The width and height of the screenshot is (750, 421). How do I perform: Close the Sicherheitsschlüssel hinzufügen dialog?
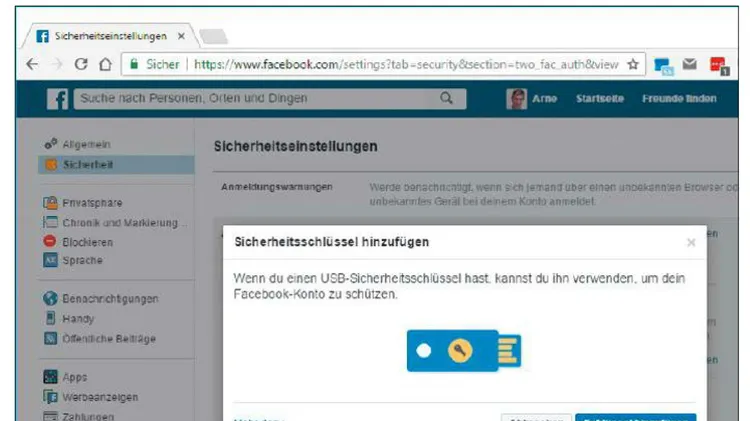pos(691,243)
